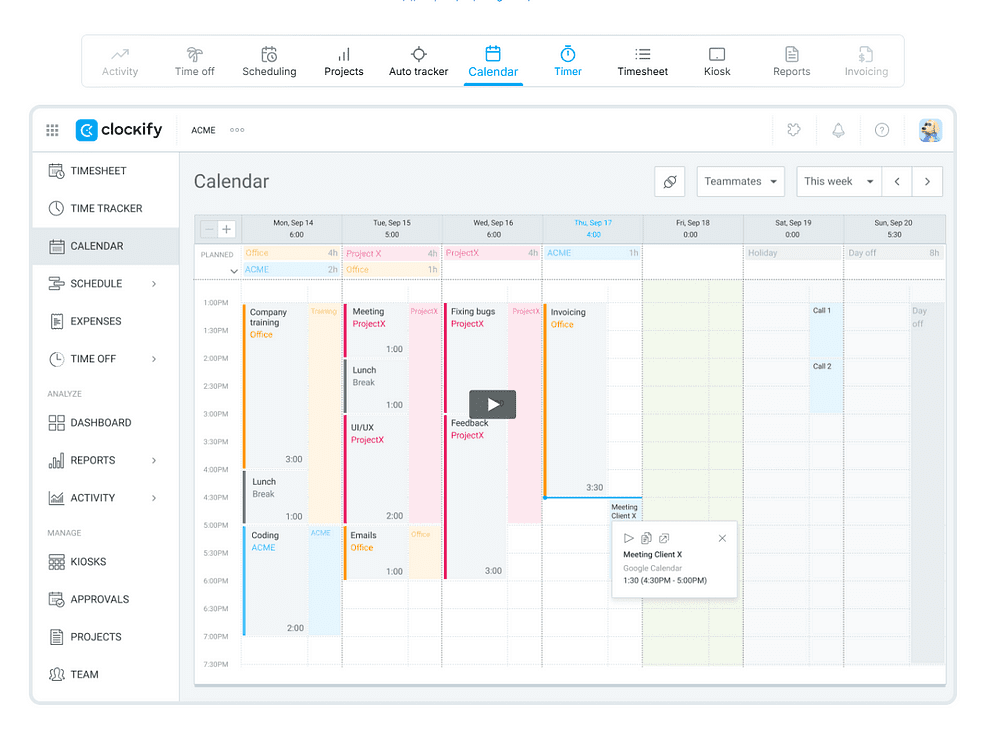Go to the next week arrow
Image resolution: width=1000 pixels, height=741 pixels.
click(927, 182)
